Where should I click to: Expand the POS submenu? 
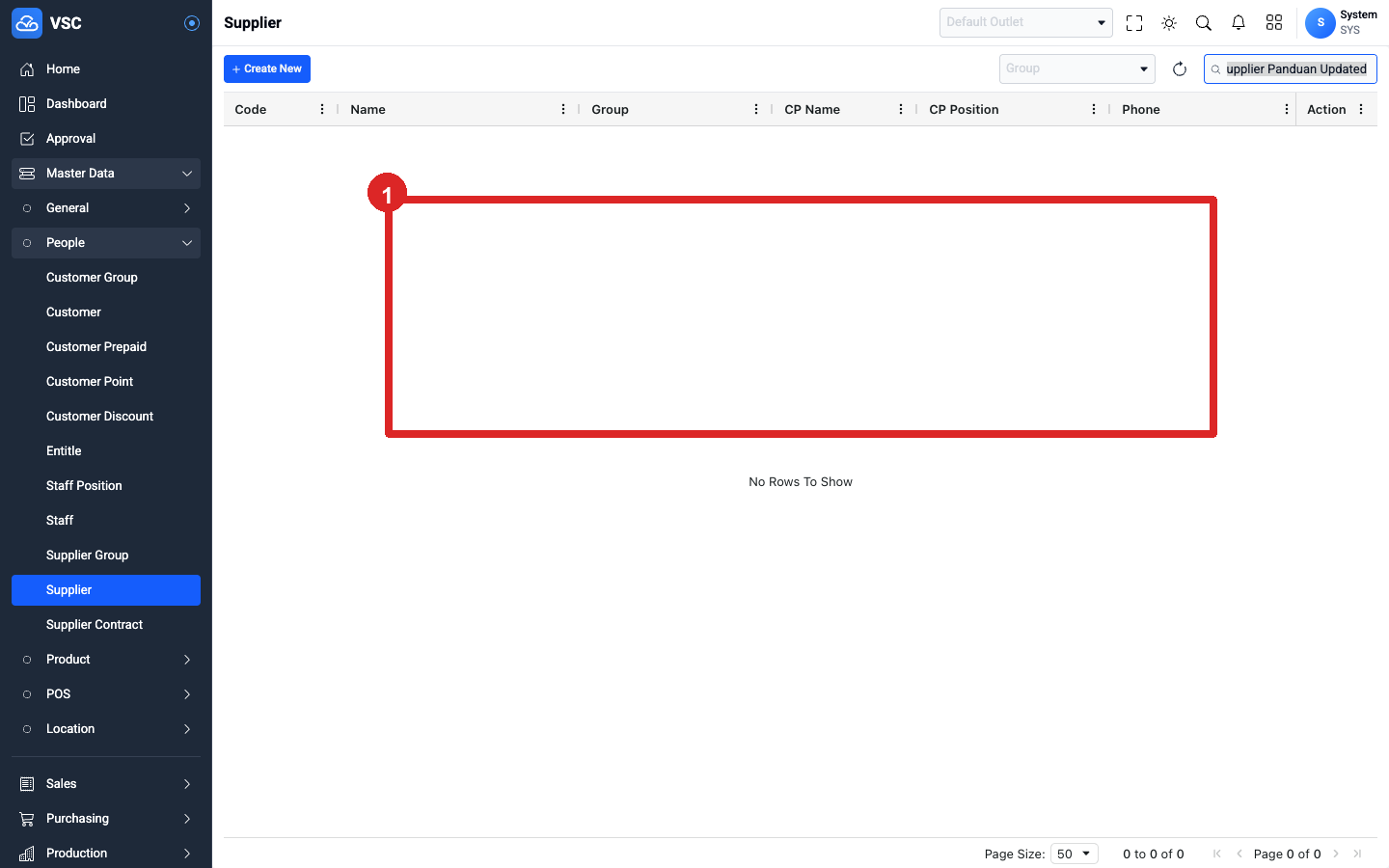[x=106, y=694]
